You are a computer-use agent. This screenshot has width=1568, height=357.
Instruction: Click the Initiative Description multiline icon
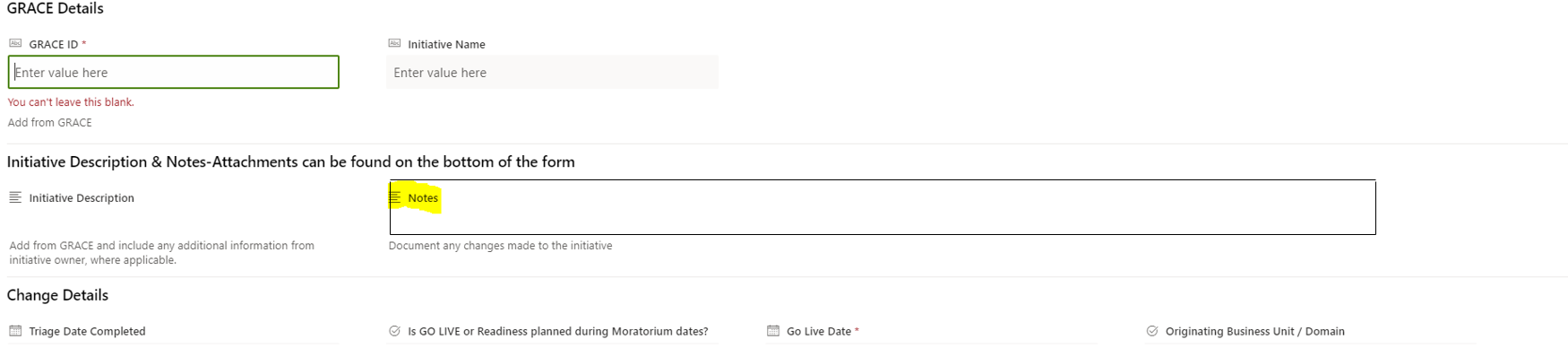(x=15, y=197)
